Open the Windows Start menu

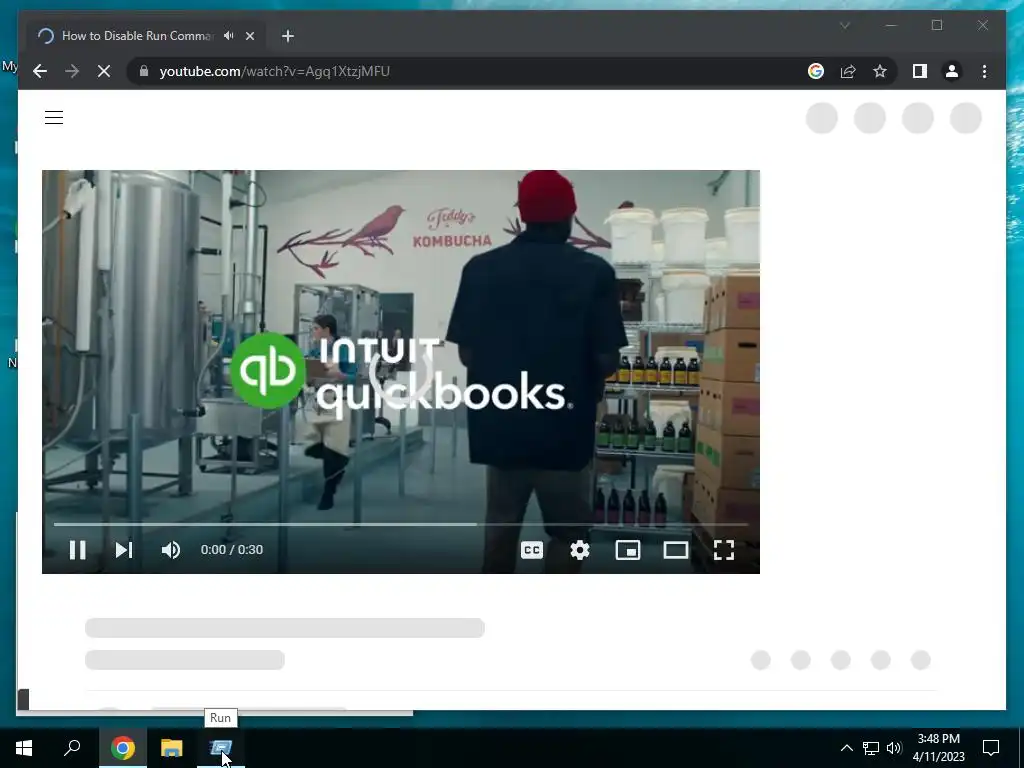[24, 748]
